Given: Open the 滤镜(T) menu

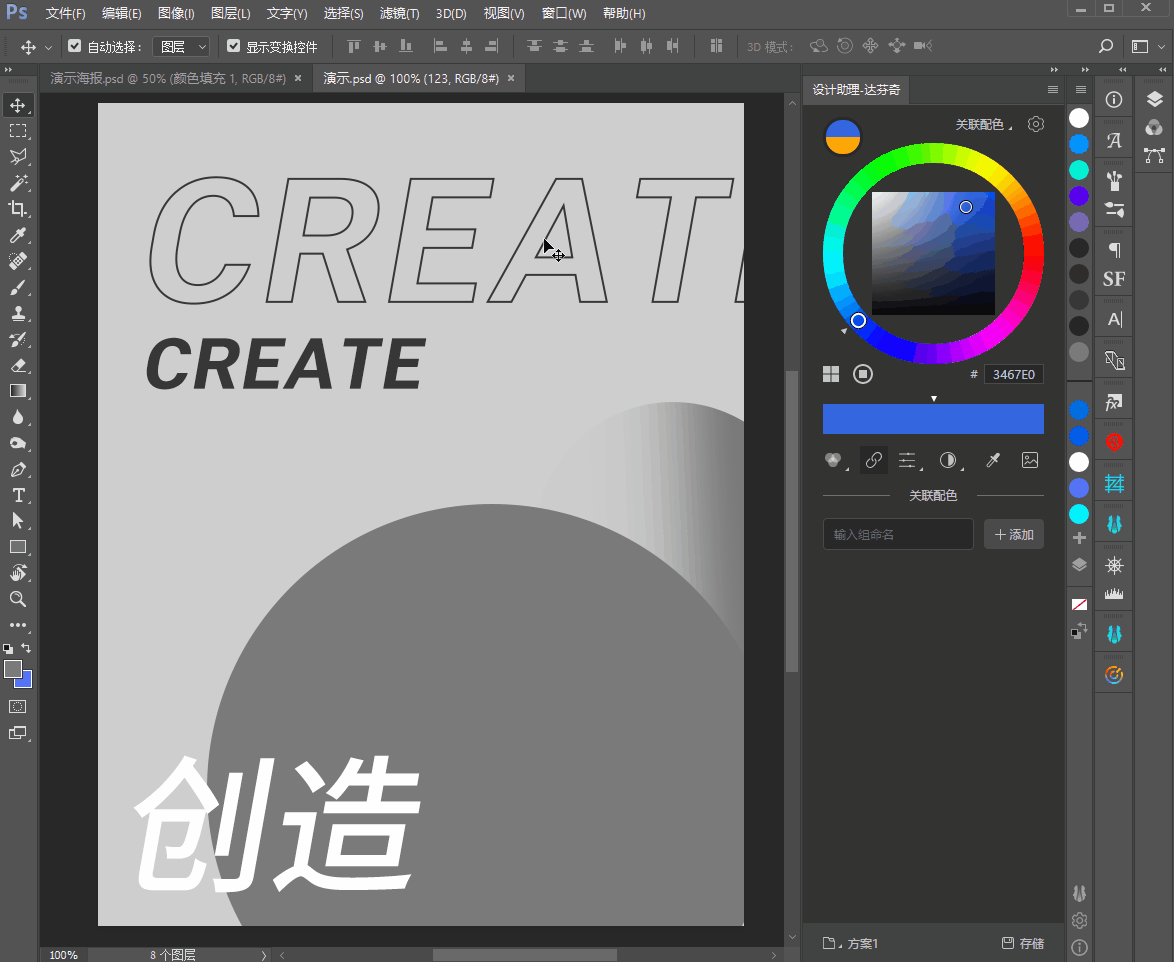Looking at the screenshot, I should pyautogui.click(x=400, y=13).
